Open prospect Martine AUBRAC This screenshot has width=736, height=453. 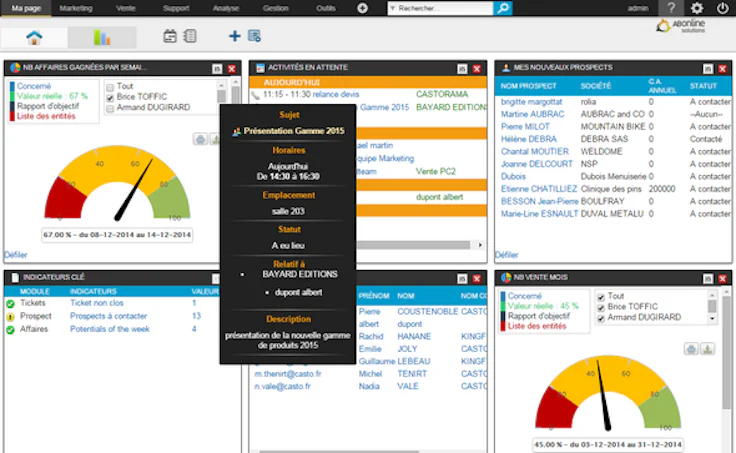click(x=532, y=114)
